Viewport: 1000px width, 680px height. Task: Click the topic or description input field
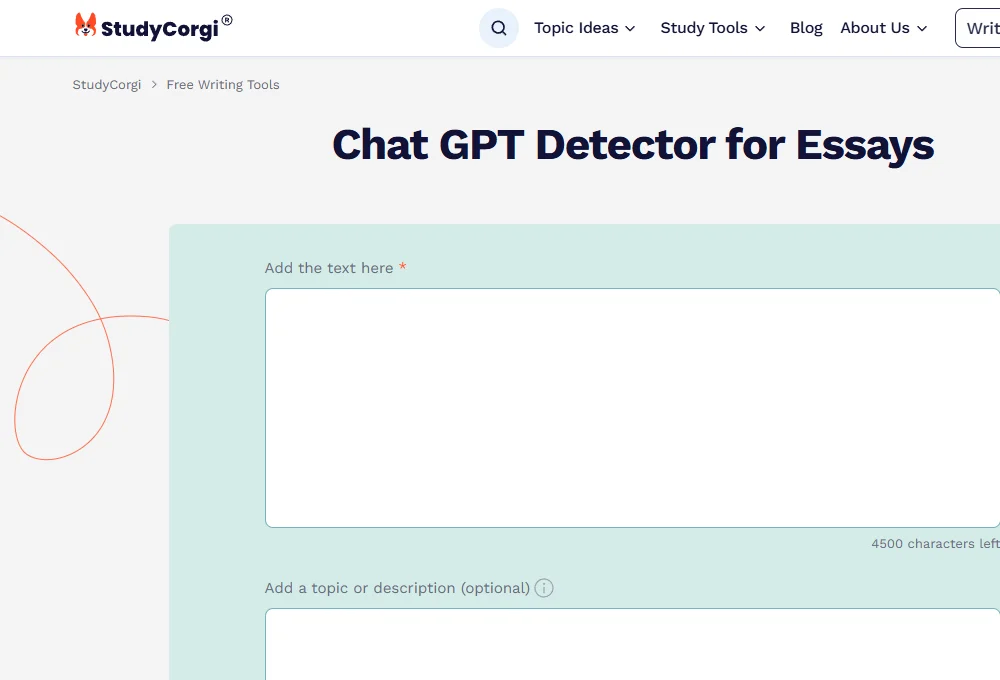(633, 644)
